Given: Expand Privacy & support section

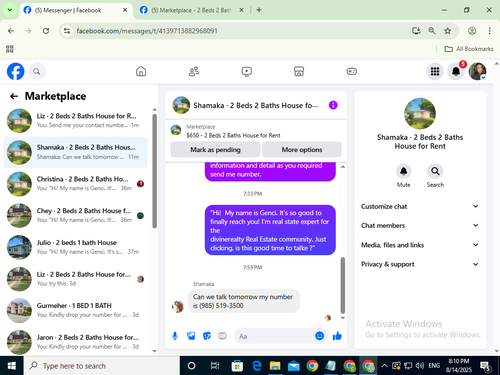Looking at the screenshot, I should (420, 264).
